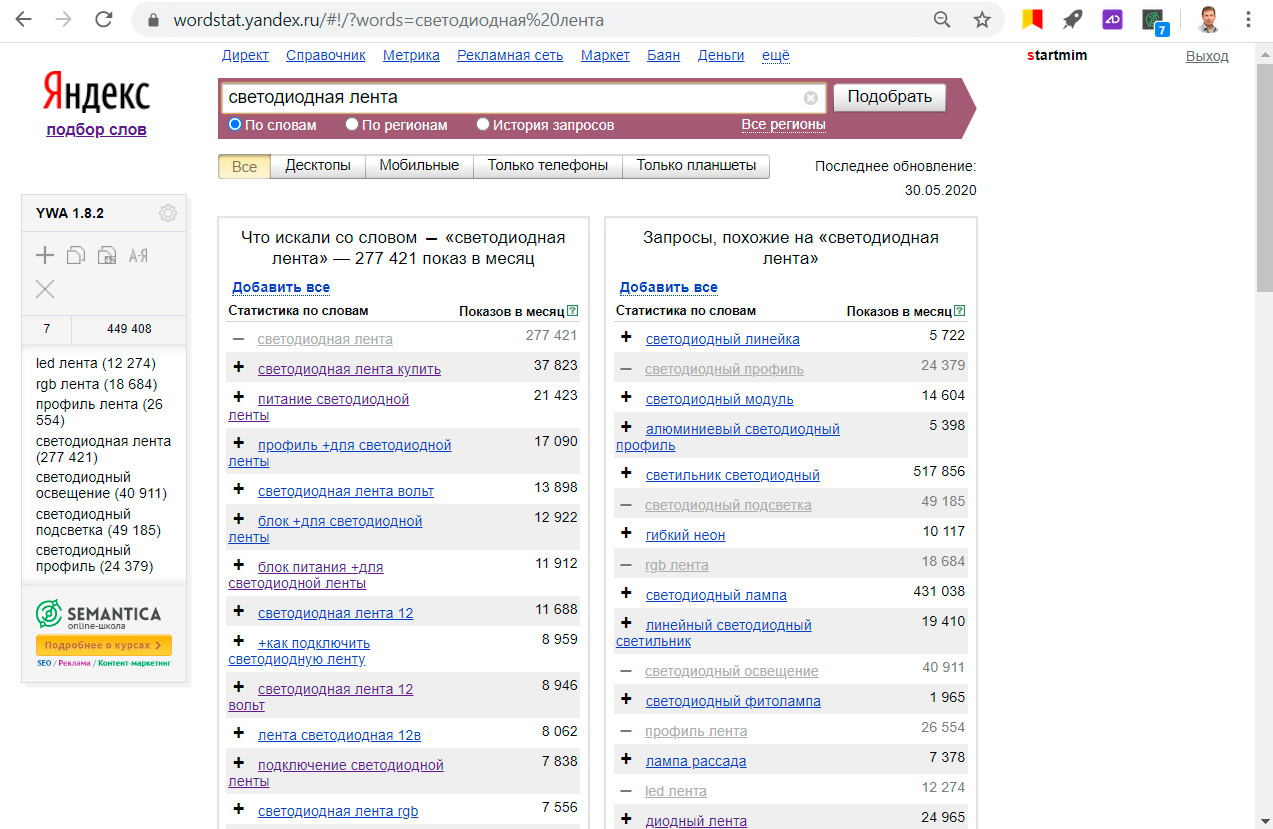Add 'светодиодная лента вольт' with plus
The height and width of the screenshot is (829, 1273).
pos(238,489)
